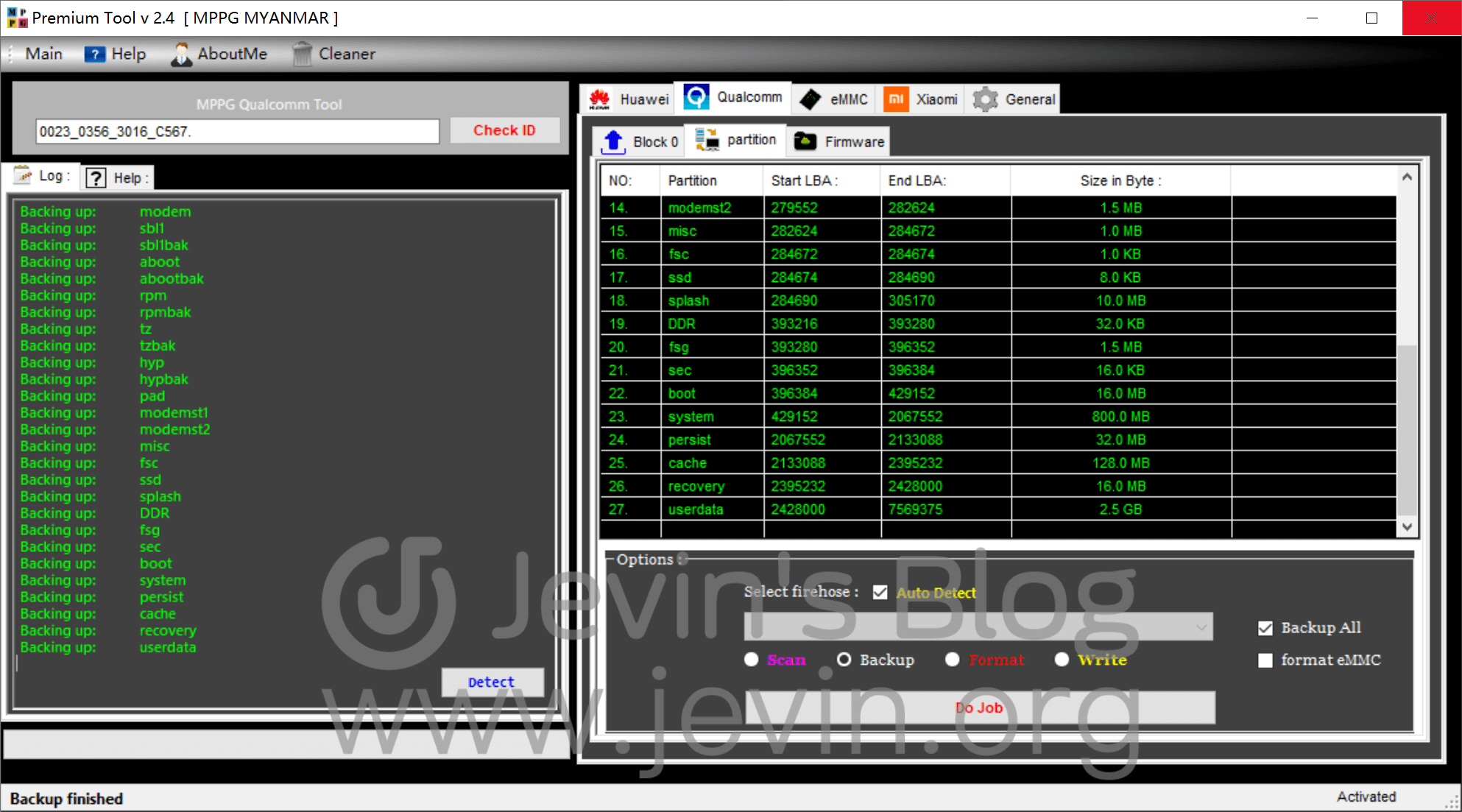Select the Format radio button
Viewport: 1462px width, 812px height.
point(952,660)
